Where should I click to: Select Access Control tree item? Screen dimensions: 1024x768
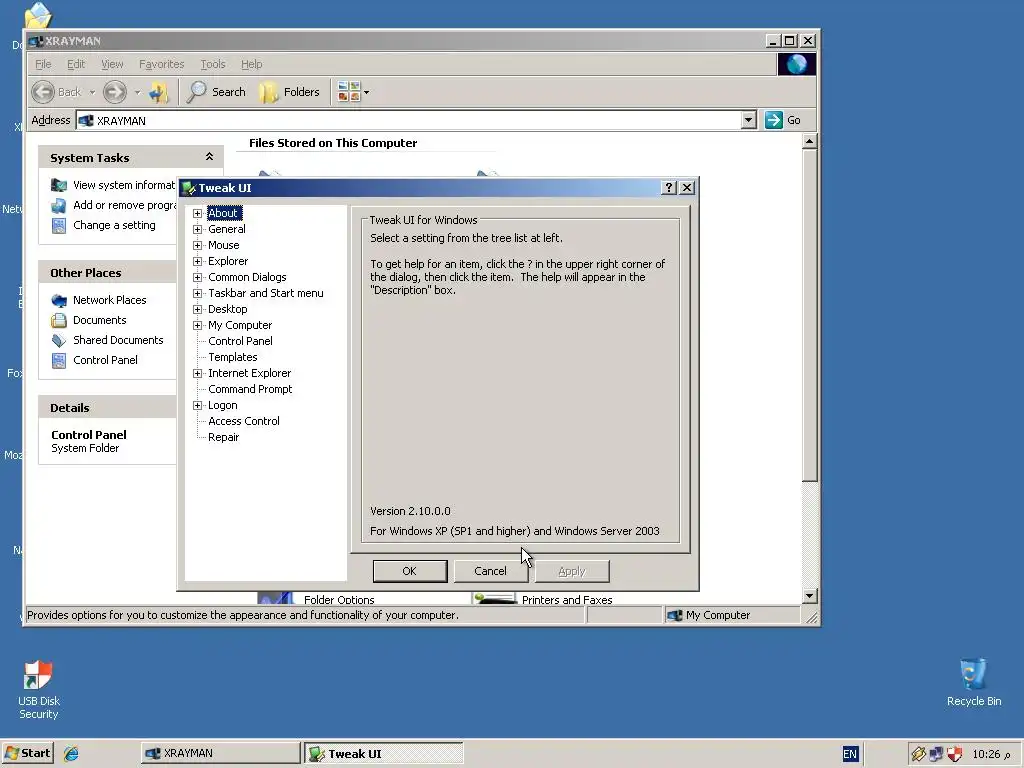[244, 421]
